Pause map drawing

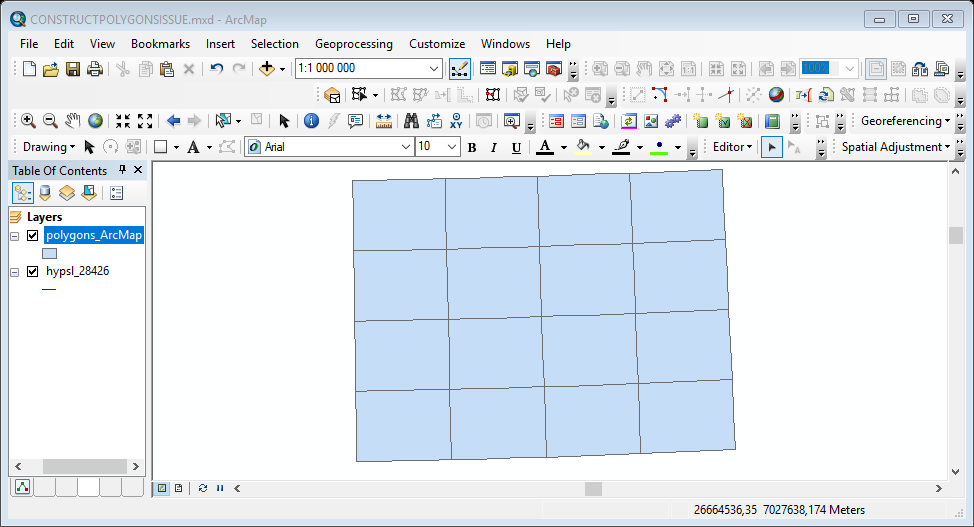point(220,488)
